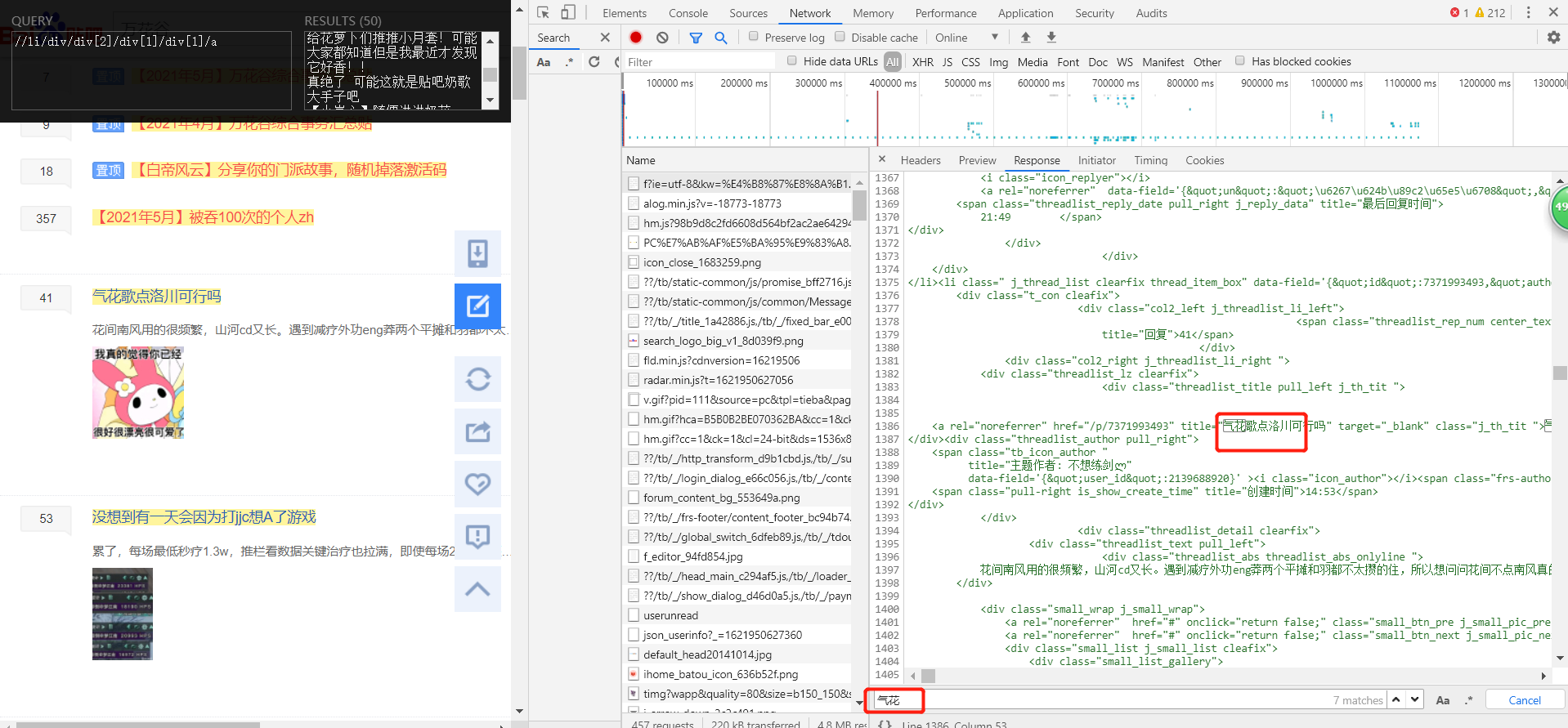1568x728 pixels.
Task: Click the mobile download sidebar icon
Action: point(477,253)
